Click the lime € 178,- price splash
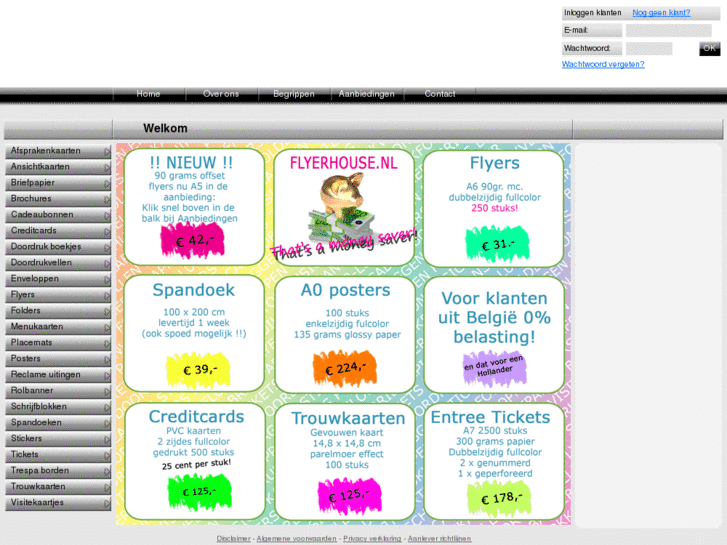This screenshot has width=727, height=545. point(499,499)
